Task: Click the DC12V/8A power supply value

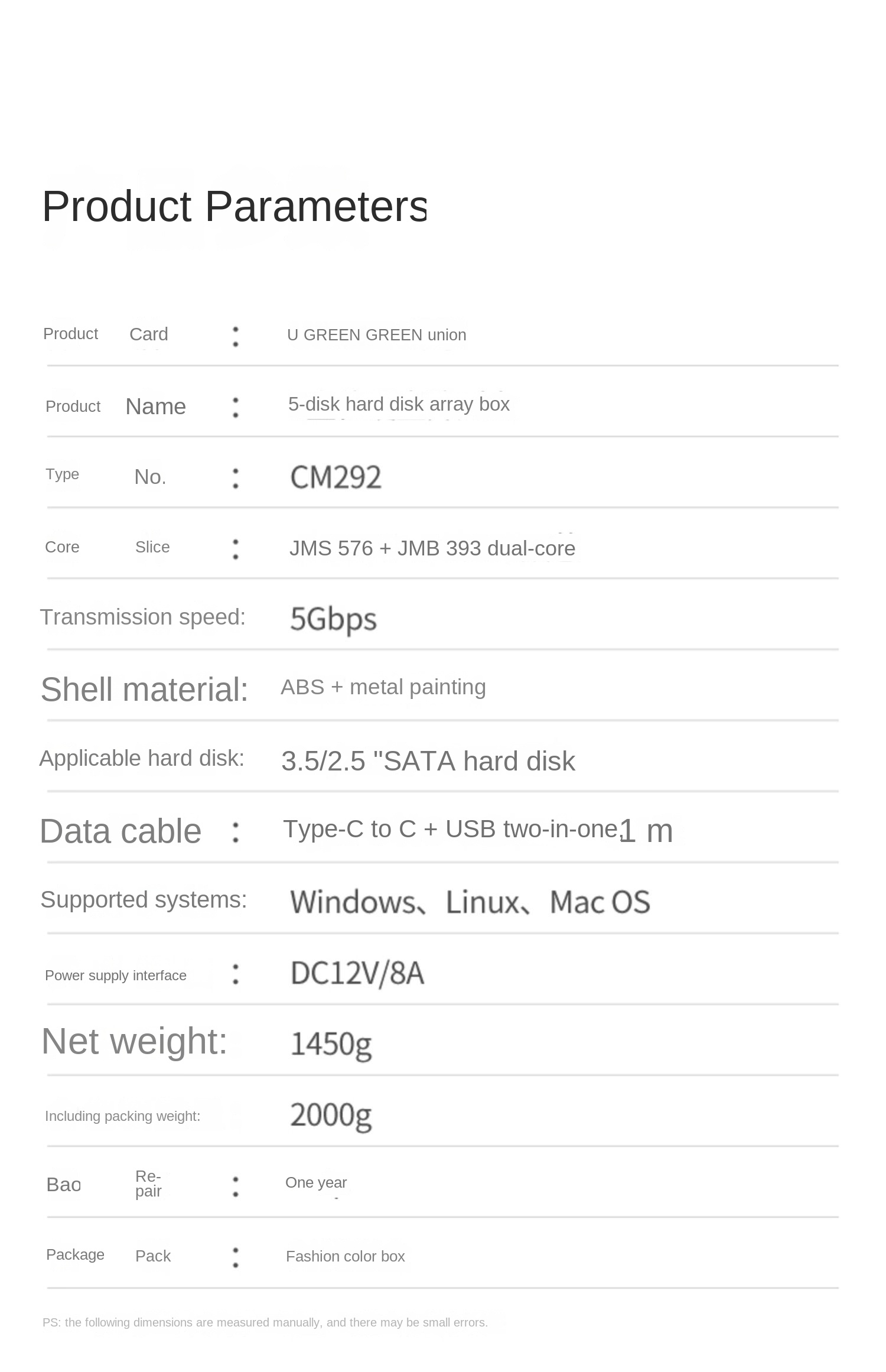Action: click(x=357, y=973)
